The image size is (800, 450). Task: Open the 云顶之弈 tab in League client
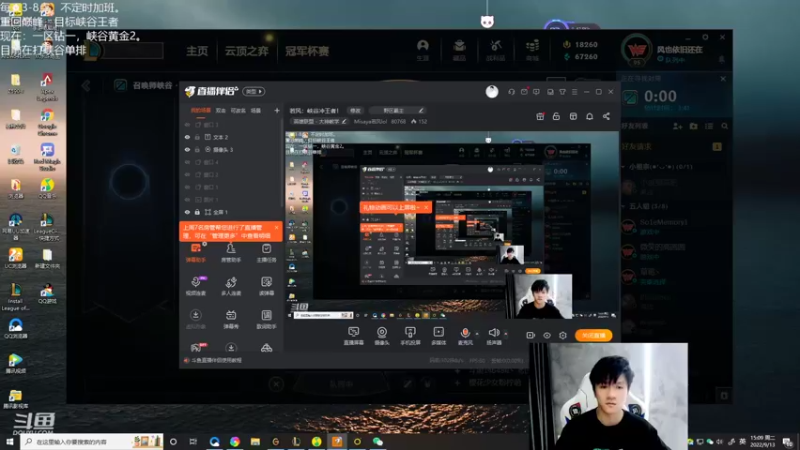tap(246, 51)
